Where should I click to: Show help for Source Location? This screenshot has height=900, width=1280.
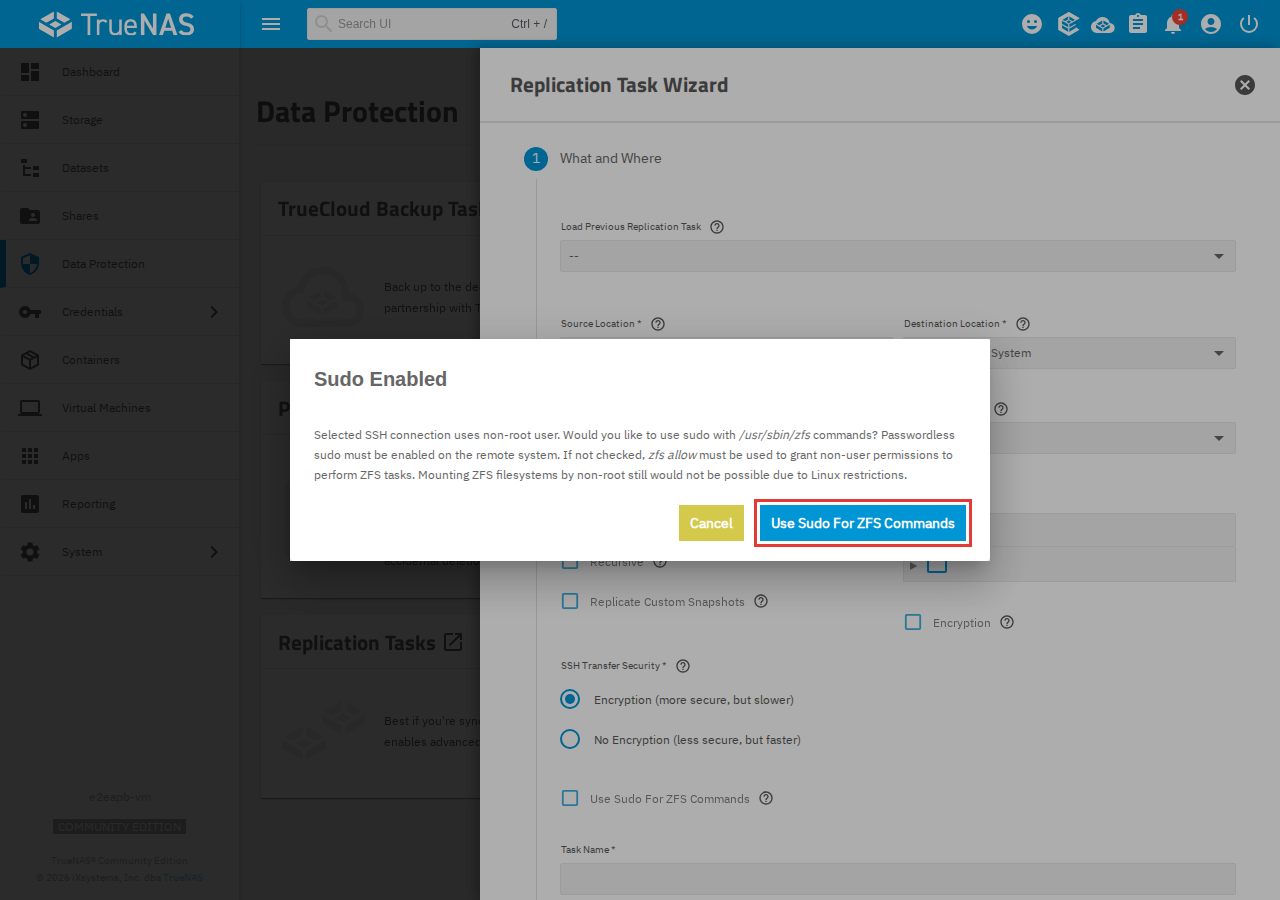(x=658, y=324)
